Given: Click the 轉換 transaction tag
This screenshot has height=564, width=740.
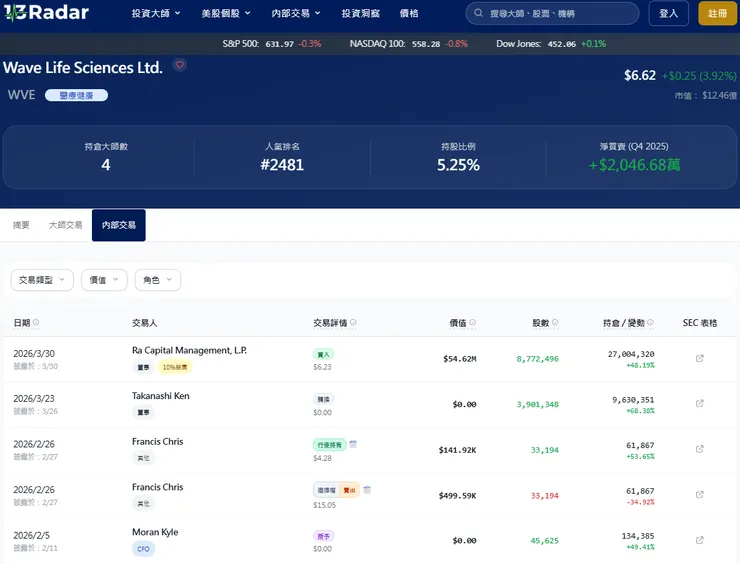Looking at the screenshot, I should pyautogui.click(x=323, y=400).
